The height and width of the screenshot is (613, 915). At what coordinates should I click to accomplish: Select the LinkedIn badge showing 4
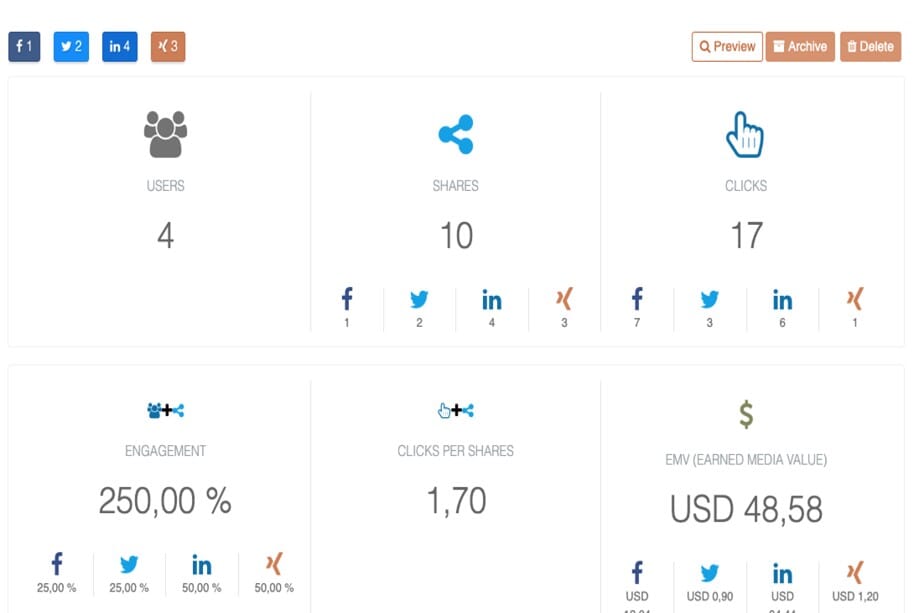[120, 46]
